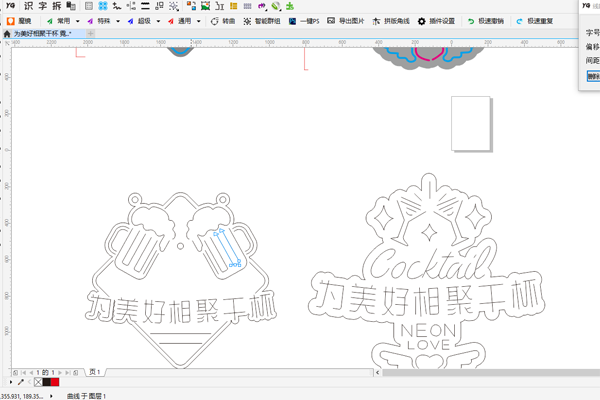Image resolution: width=600 pixels, height=400 pixels.
Task: Click the 常用 toolbar button
Action: click(x=59, y=21)
